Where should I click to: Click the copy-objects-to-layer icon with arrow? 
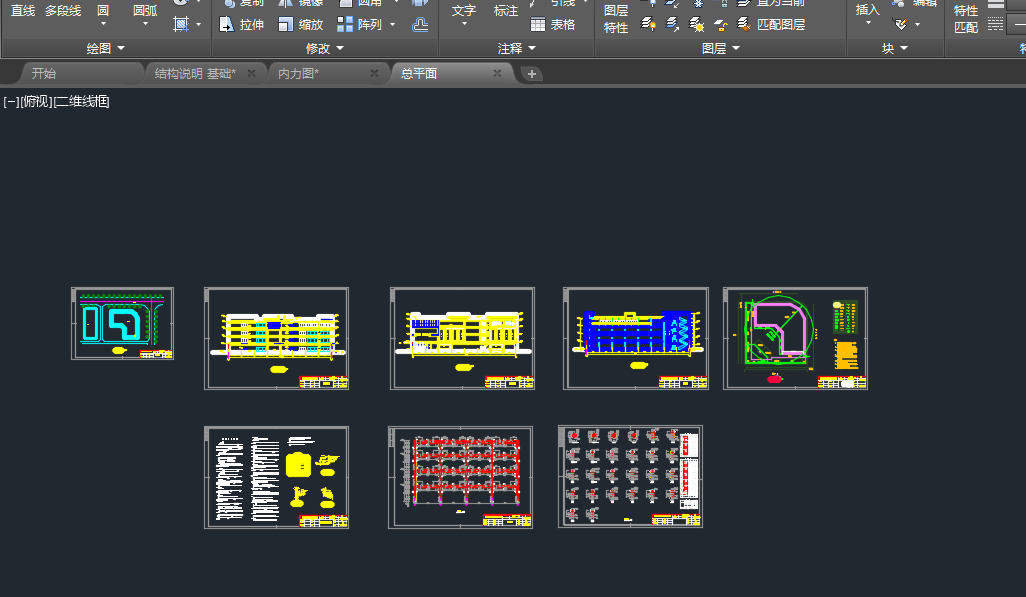point(672,25)
